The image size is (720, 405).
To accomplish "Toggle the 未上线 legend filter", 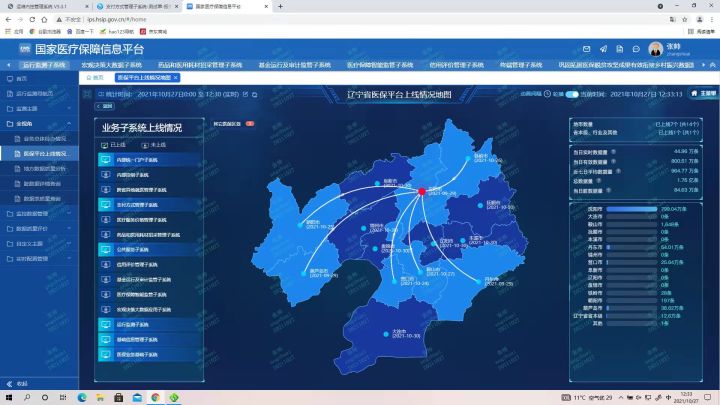I will (x=154, y=145).
